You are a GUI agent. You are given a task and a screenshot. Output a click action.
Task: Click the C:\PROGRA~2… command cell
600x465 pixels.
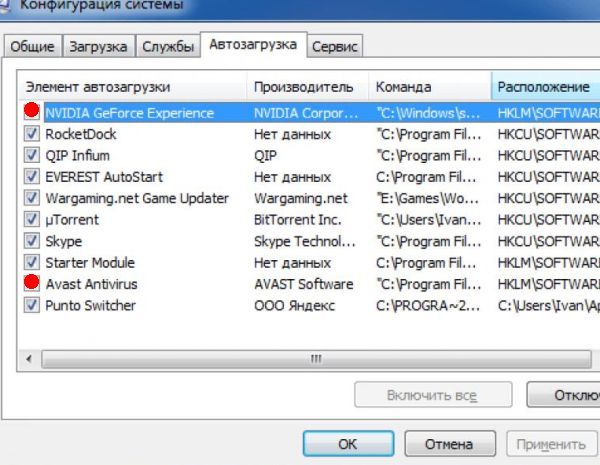(428, 305)
